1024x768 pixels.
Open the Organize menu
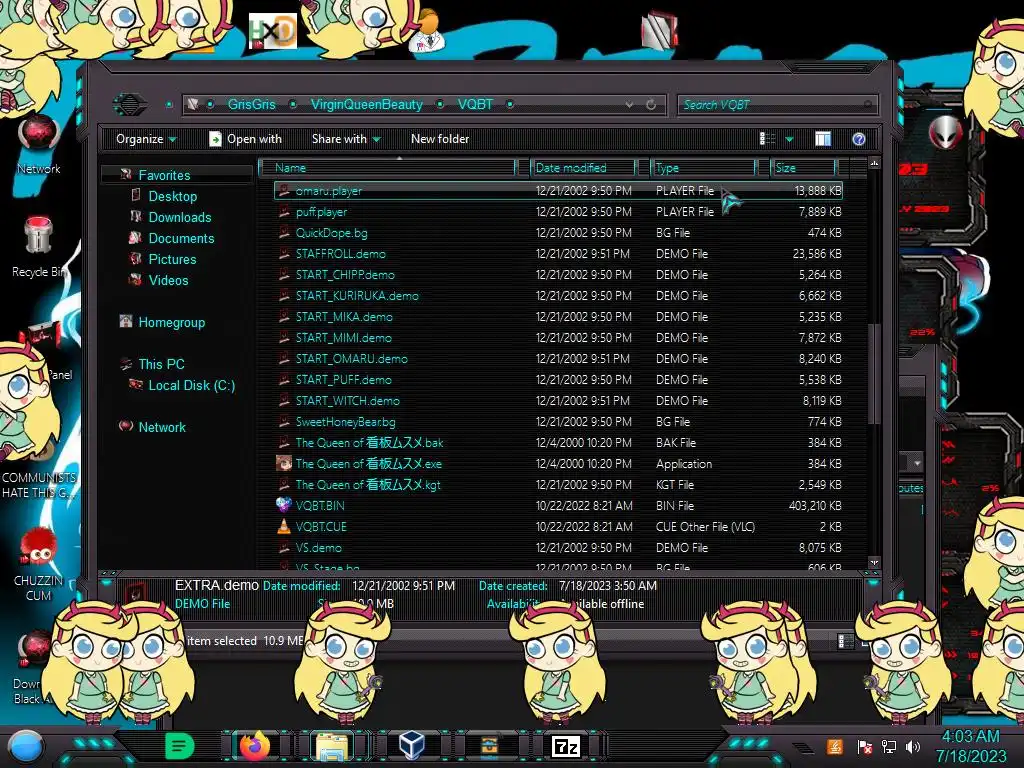(x=146, y=139)
